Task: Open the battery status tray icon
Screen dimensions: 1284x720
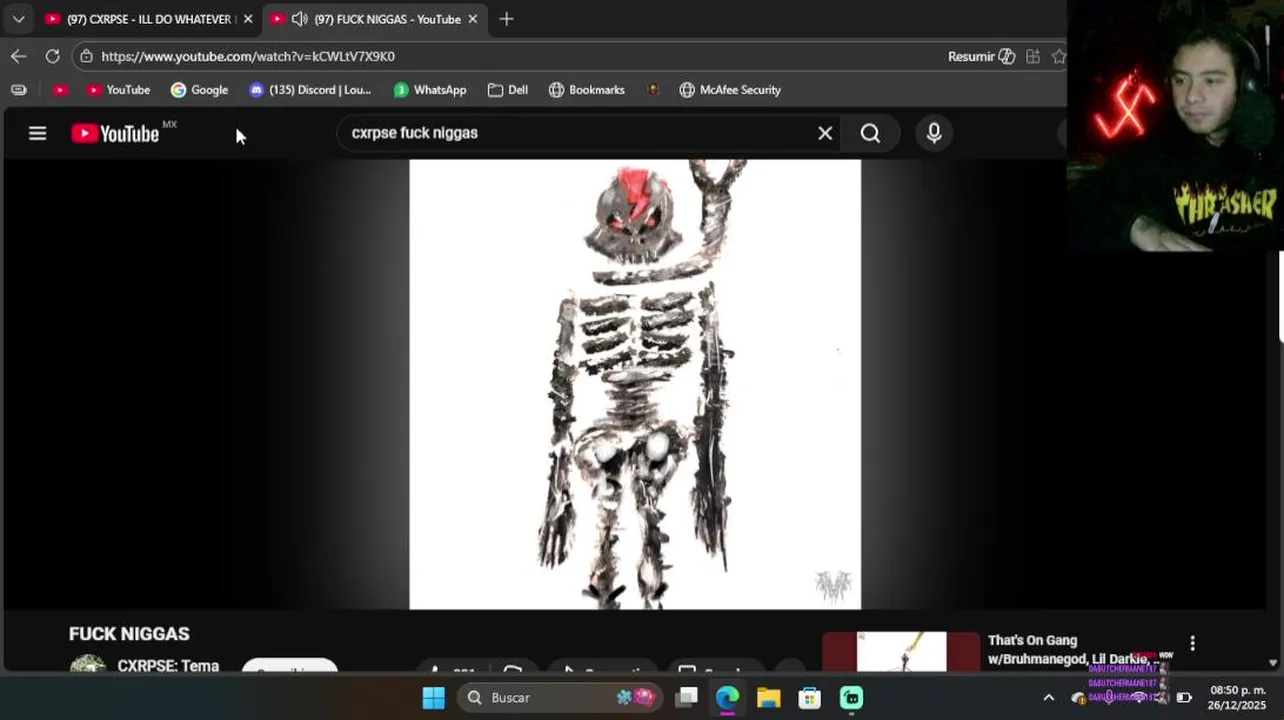Action: tap(1184, 698)
